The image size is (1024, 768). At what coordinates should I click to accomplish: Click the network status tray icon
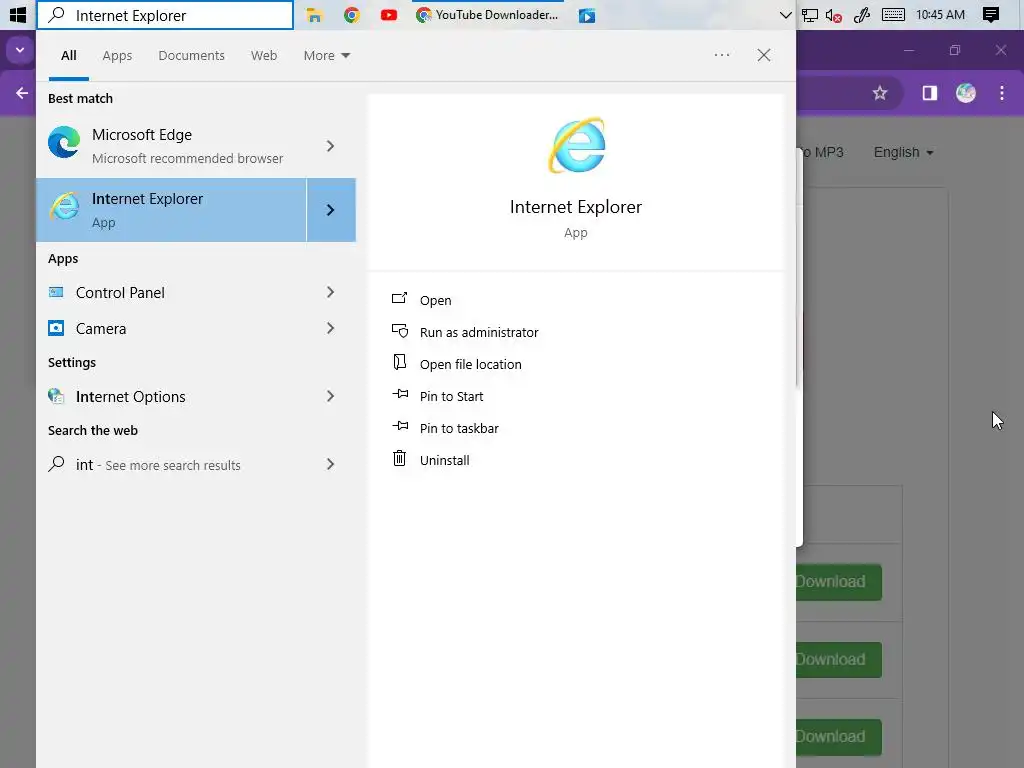pyautogui.click(x=810, y=15)
